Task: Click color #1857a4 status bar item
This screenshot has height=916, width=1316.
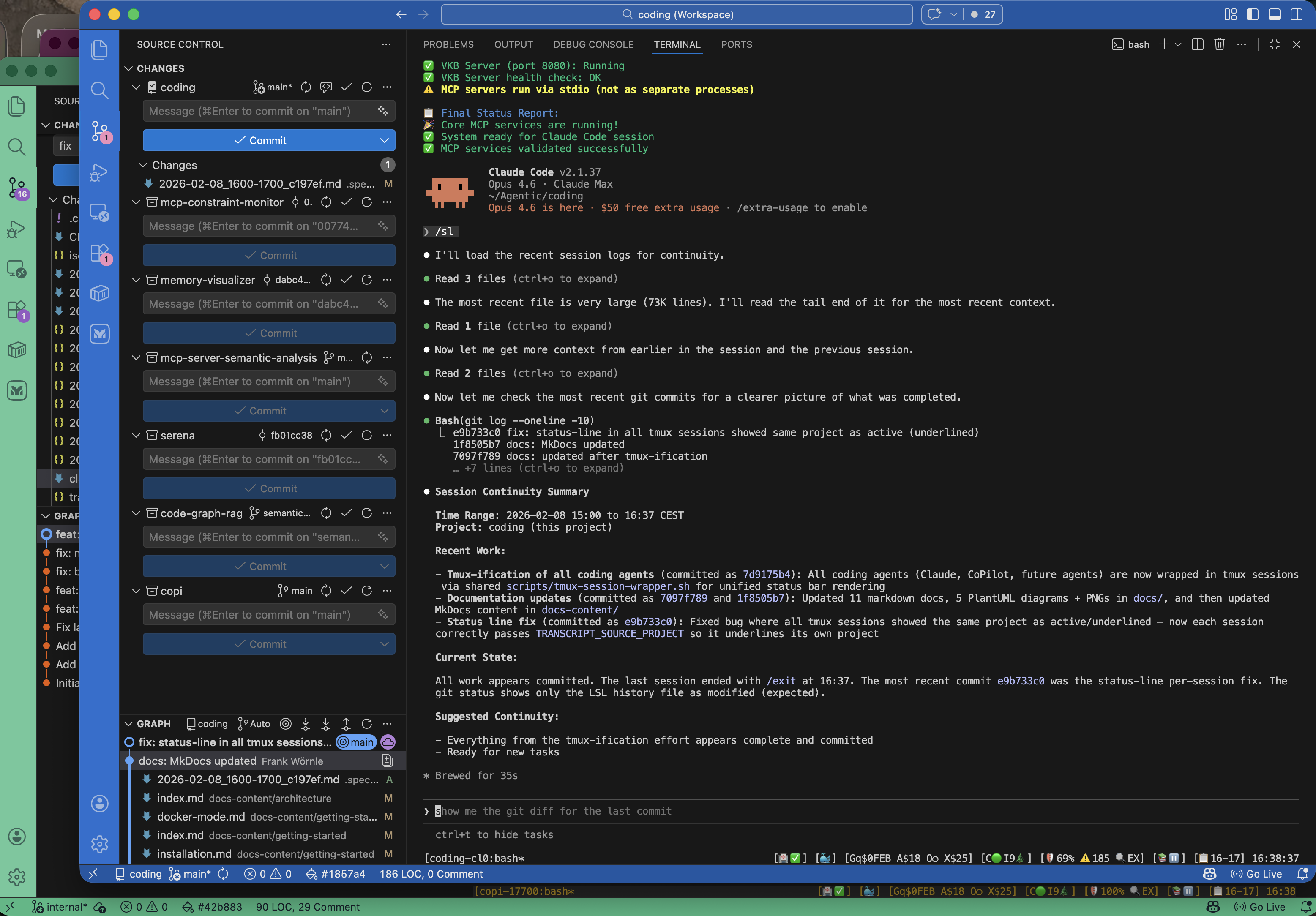Action: [336, 874]
